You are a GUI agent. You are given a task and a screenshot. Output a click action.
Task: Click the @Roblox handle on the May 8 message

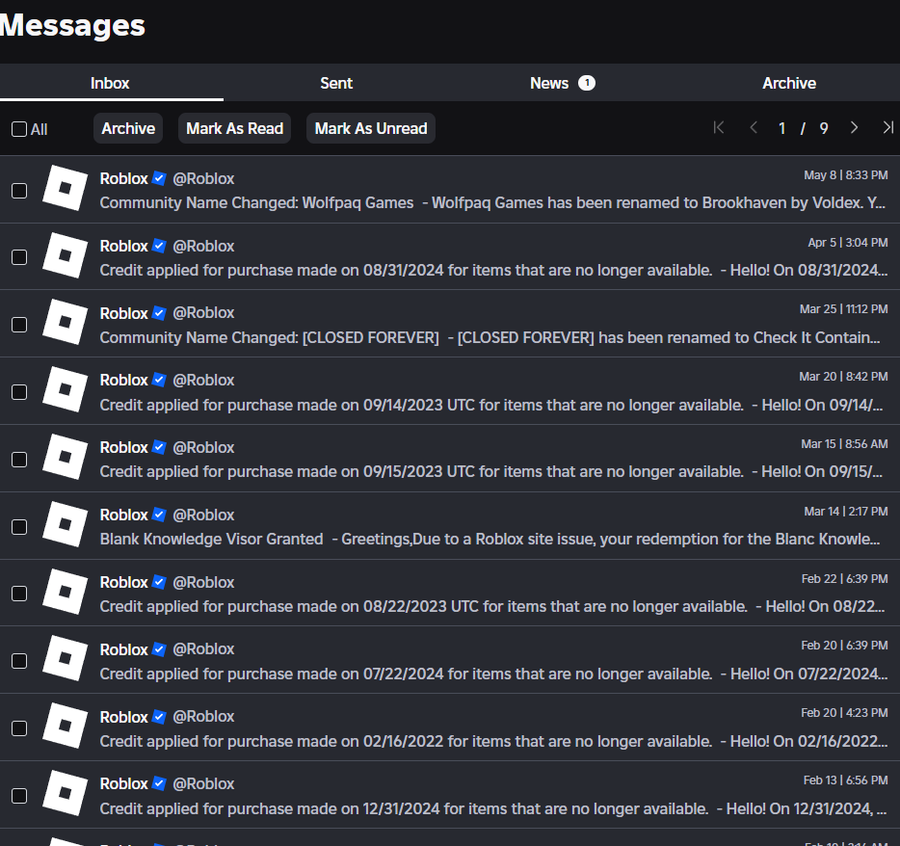(203, 179)
